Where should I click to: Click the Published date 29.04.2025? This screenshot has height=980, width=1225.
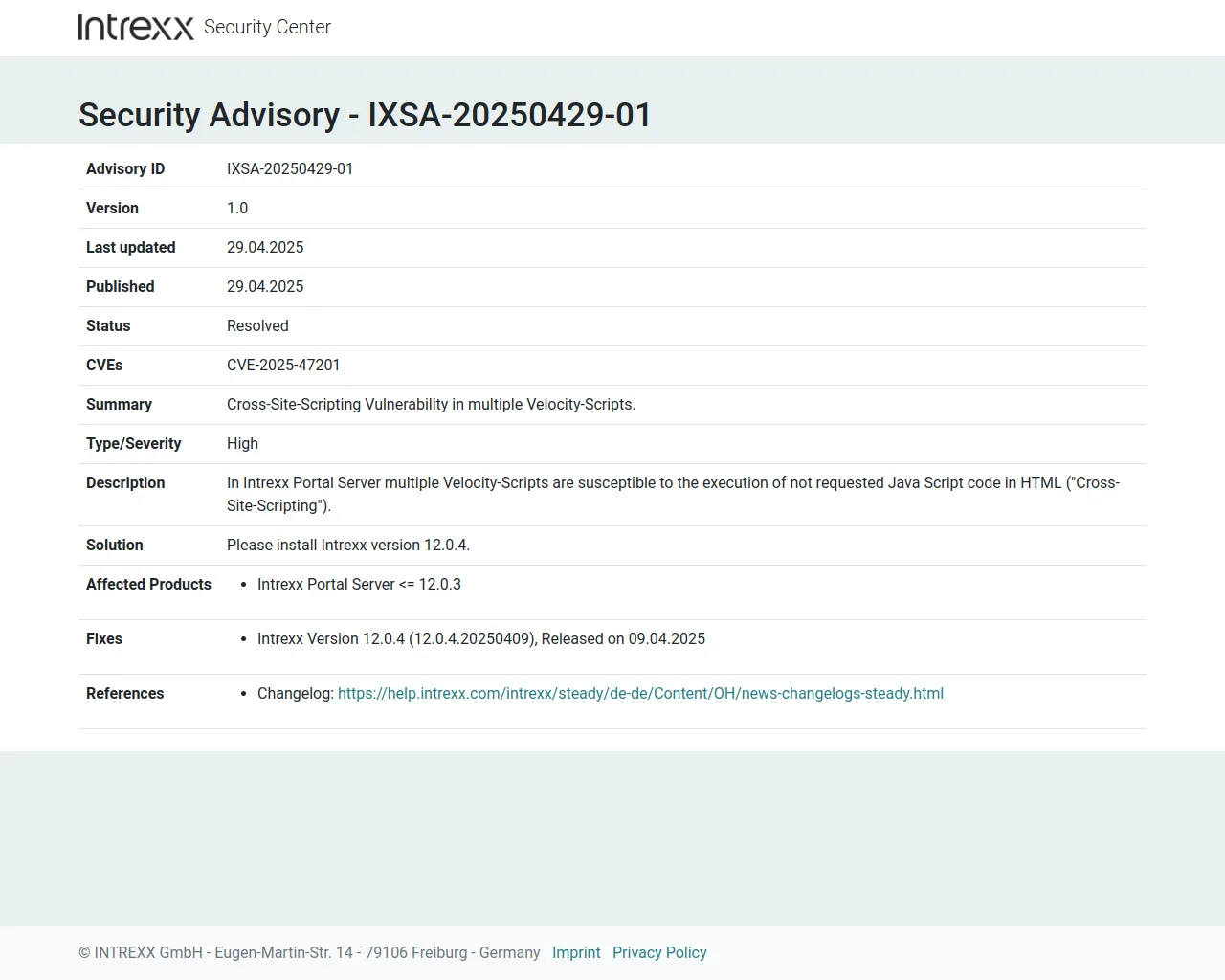pyautogui.click(x=265, y=286)
